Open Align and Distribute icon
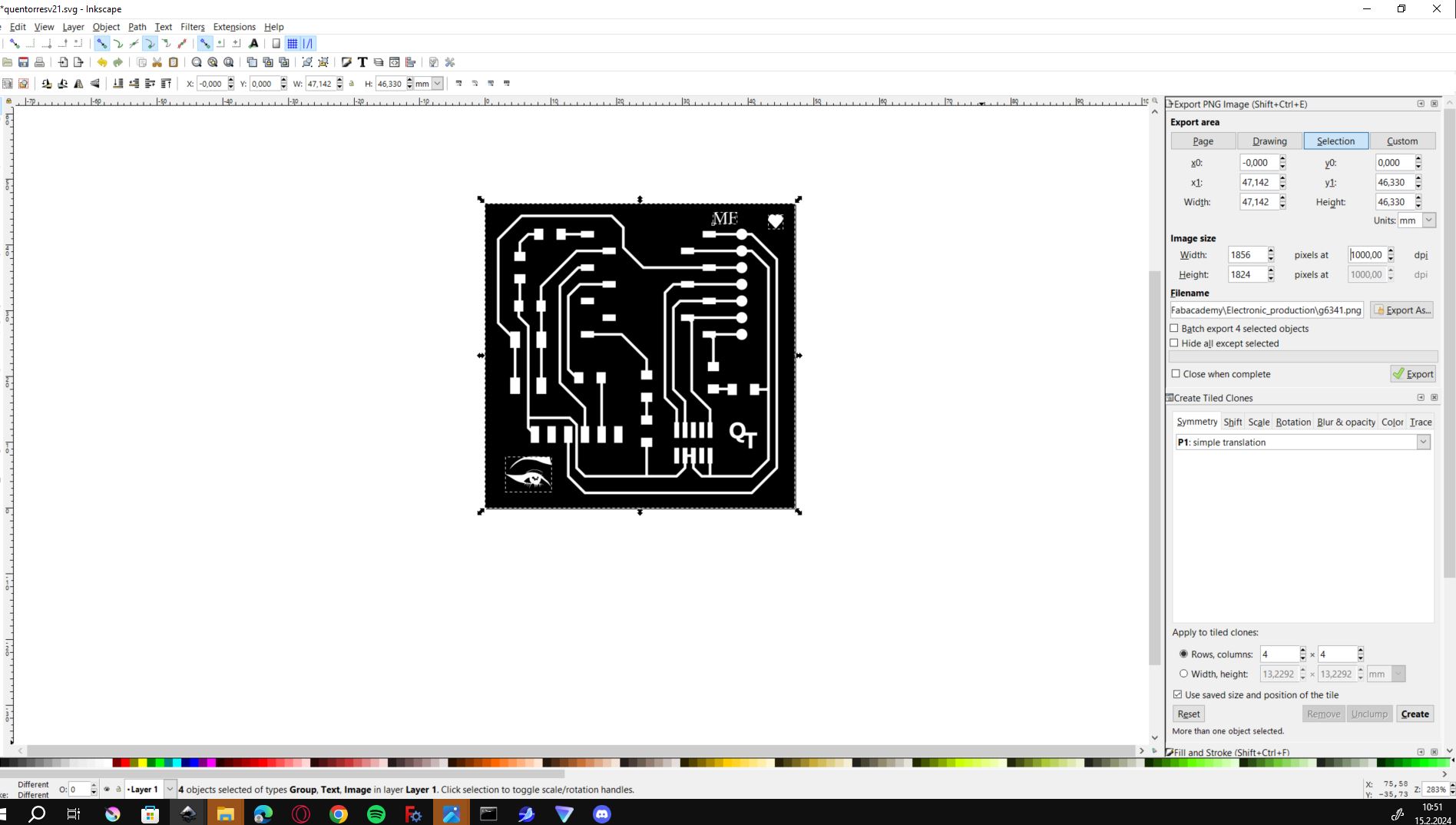The width and height of the screenshot is (1456, 825). click(x=411, y=62)
